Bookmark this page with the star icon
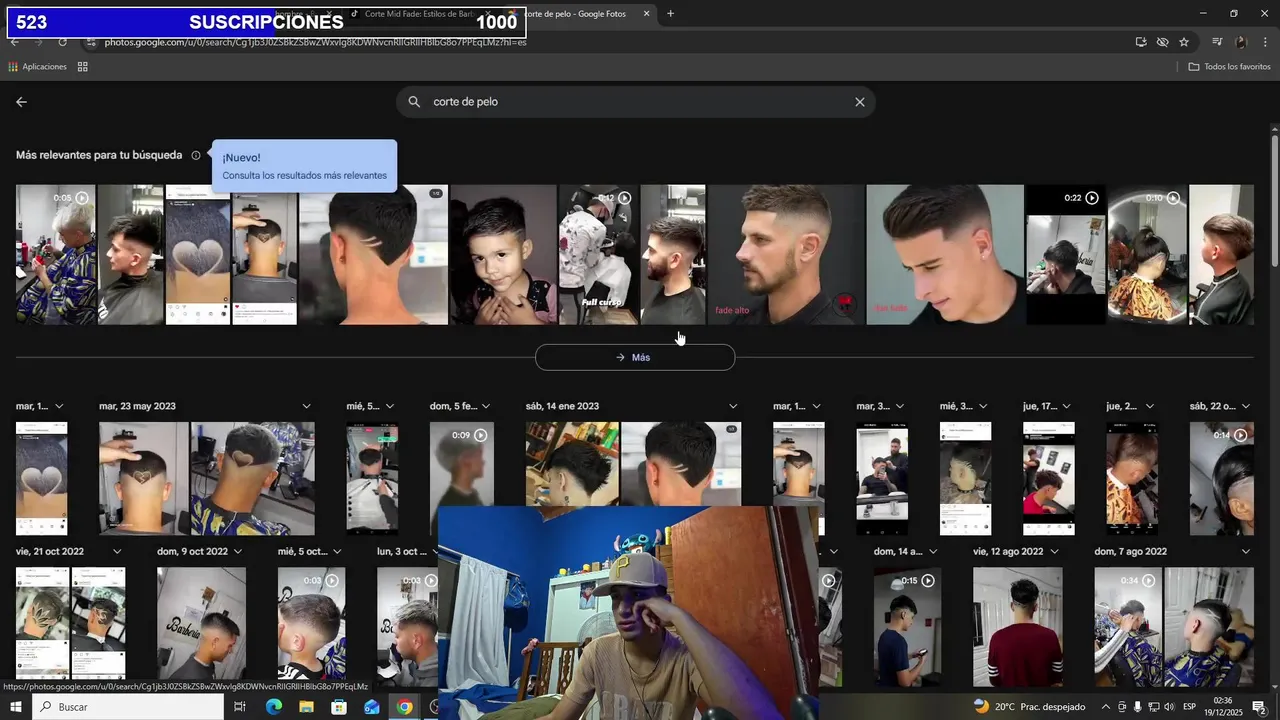The height and width of the screenshot is (720, 1280). (x=1184, y=42)
